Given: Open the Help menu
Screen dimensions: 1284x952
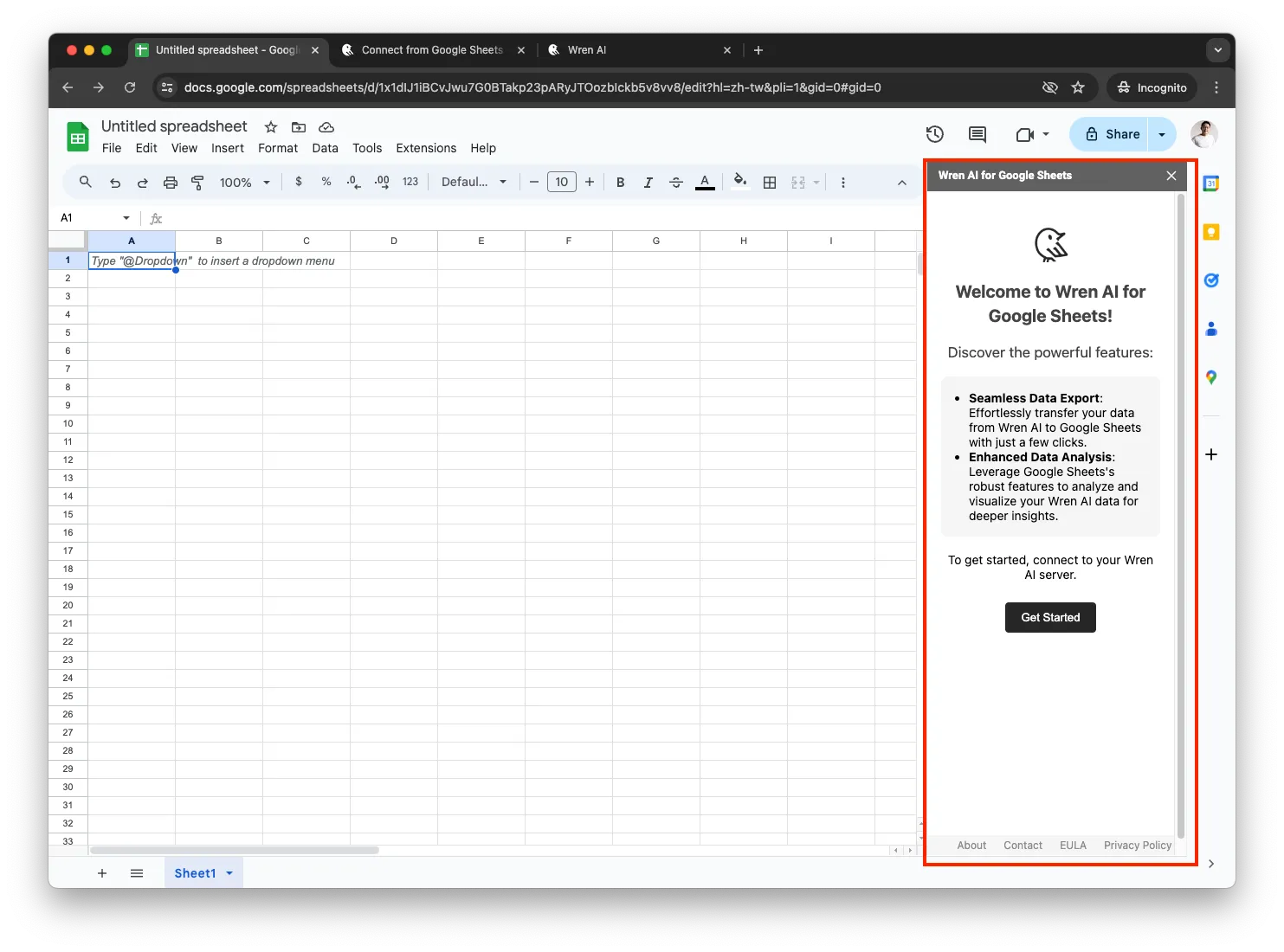Looking at the screenshot, I should [483, 148].
